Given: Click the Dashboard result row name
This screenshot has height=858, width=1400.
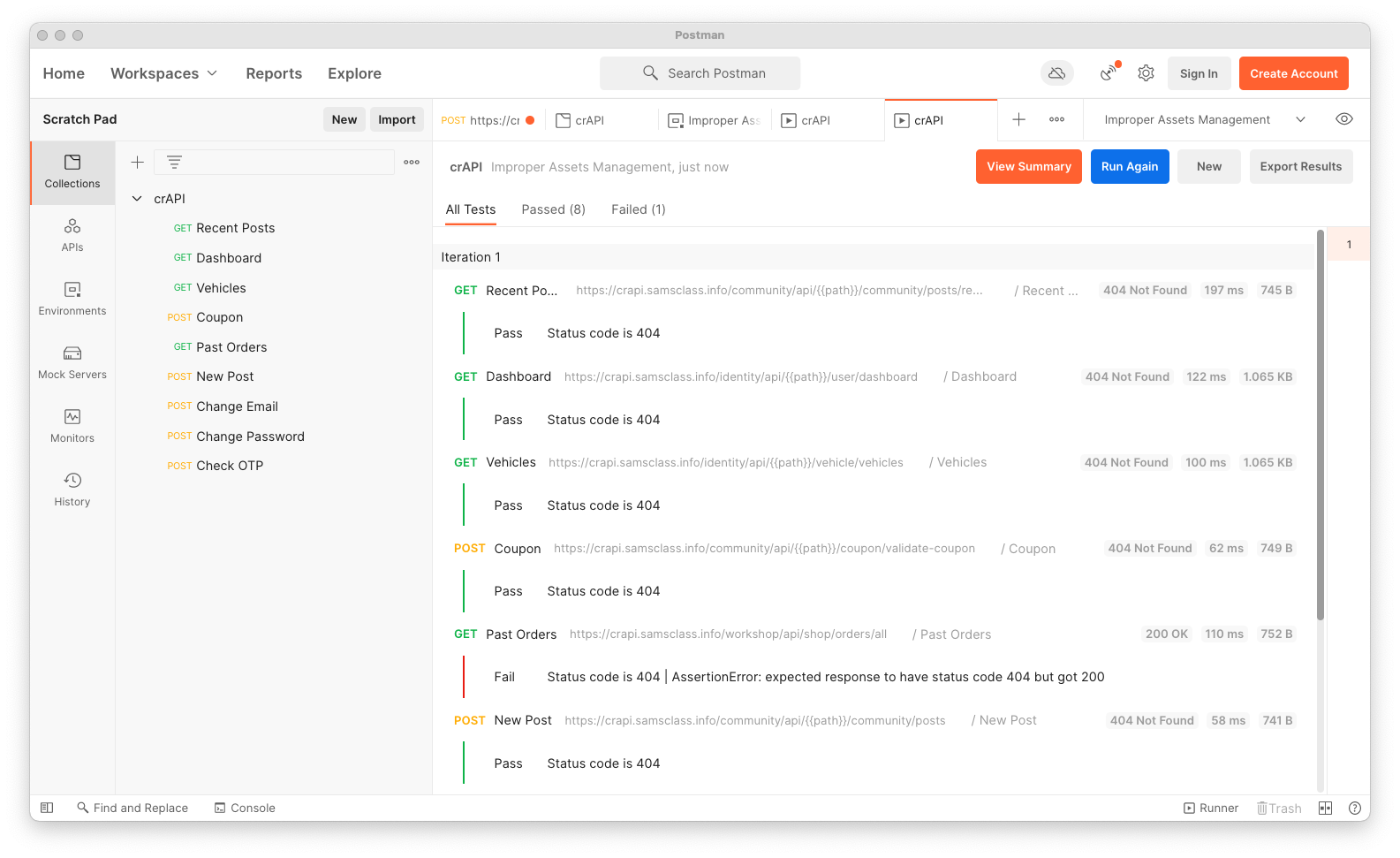Looking at the screenshot, I should 518,376.
